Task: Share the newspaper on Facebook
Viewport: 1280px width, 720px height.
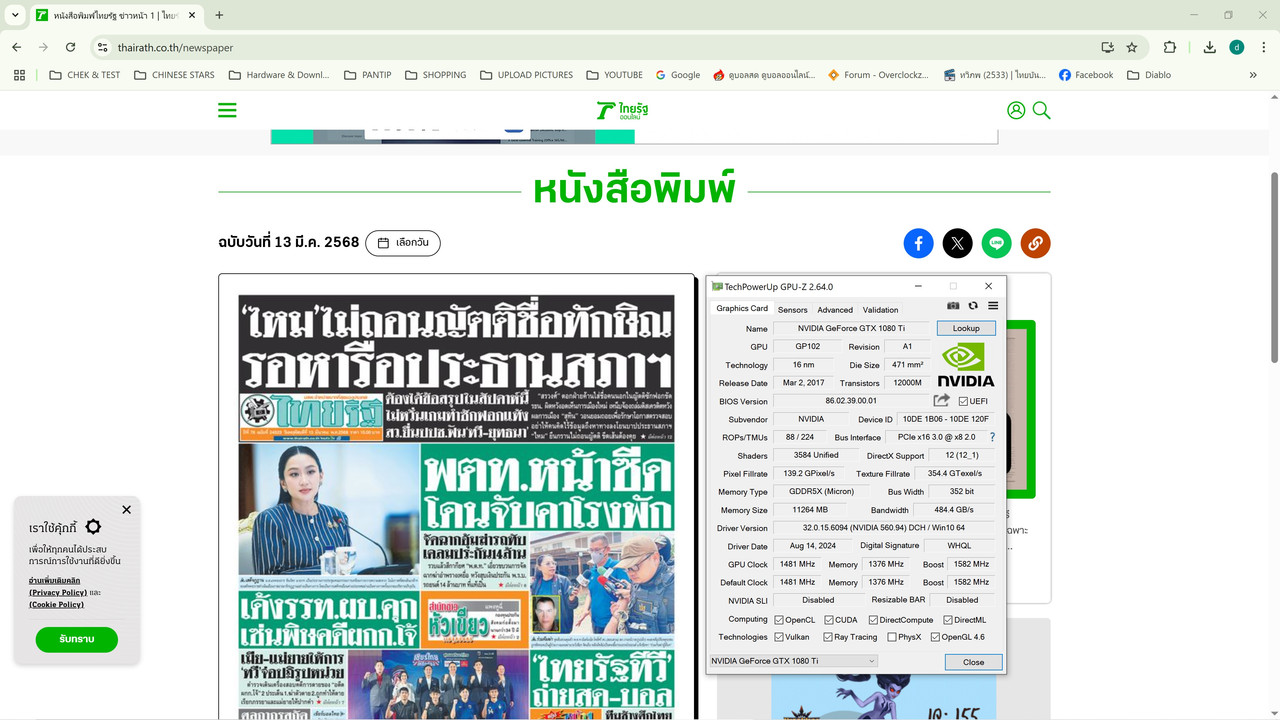Action: click(x=918, y=243)
